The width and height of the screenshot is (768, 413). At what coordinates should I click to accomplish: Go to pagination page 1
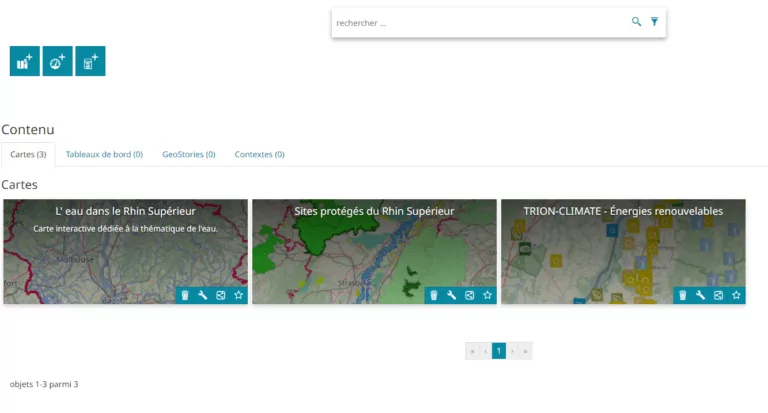pos(498,351)
